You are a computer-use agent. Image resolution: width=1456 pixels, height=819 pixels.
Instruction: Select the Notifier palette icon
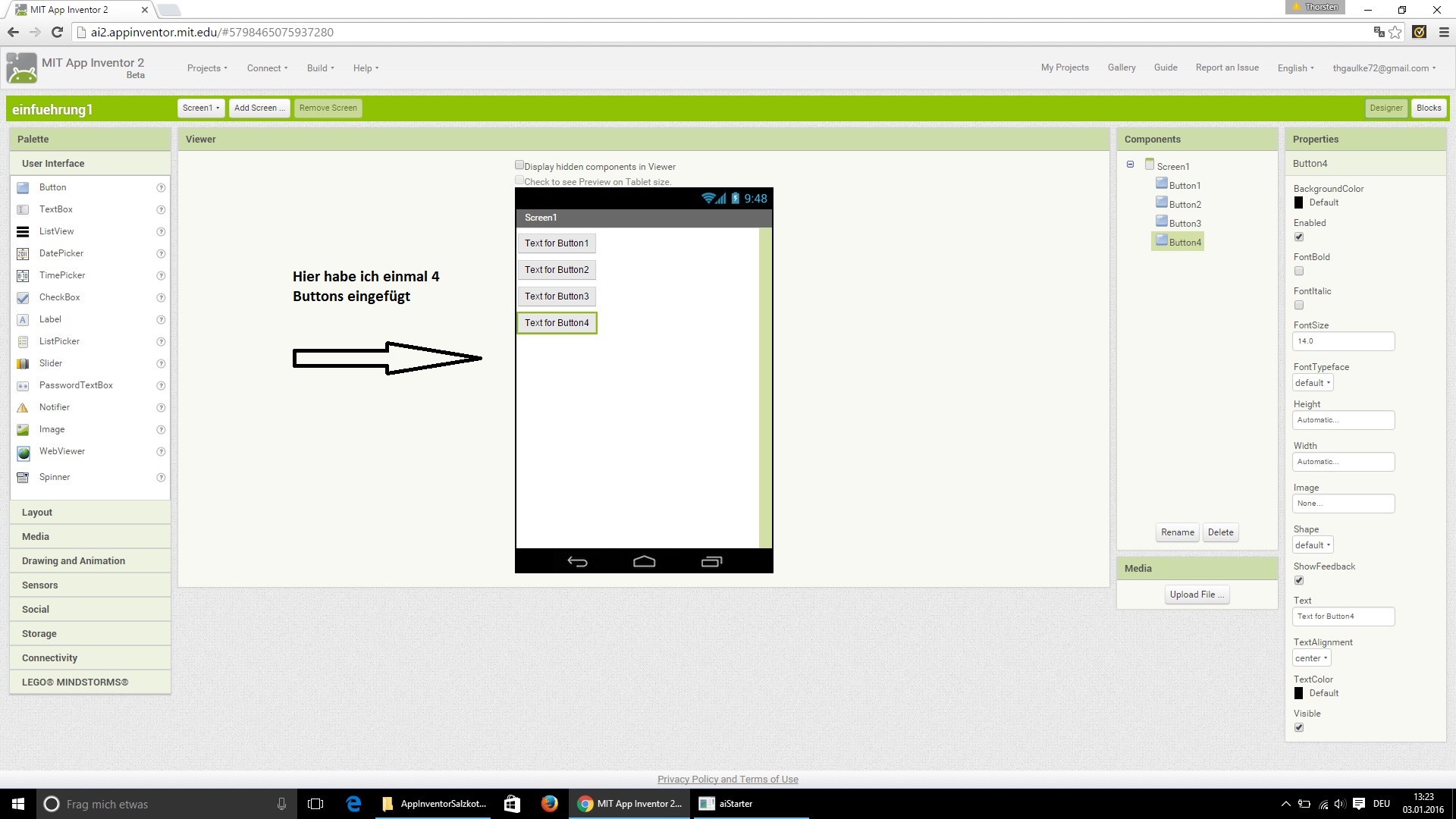23,407
